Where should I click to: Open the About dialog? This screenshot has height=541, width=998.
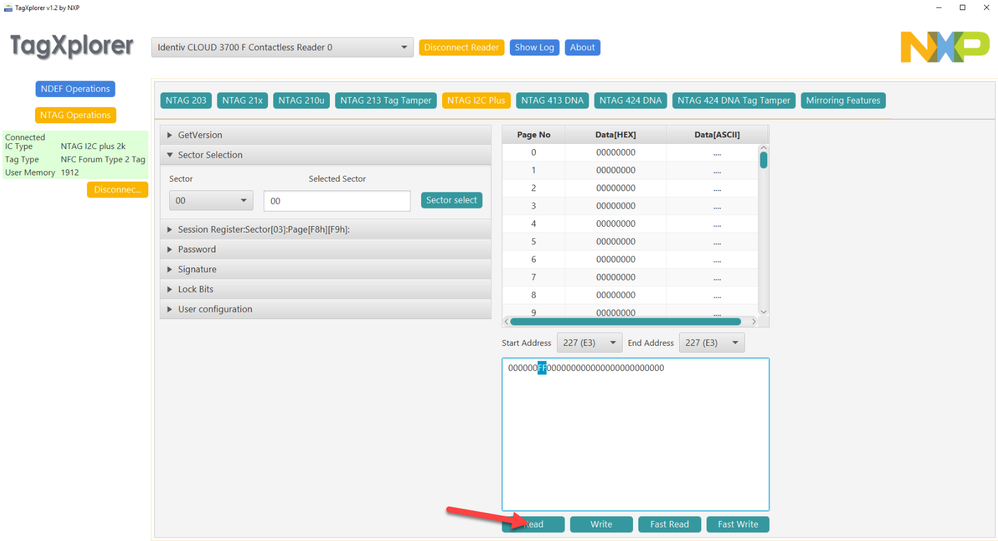coord(582,47)
